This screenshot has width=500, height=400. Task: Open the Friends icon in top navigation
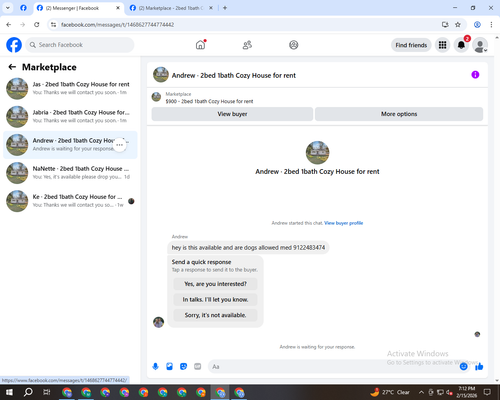pos(247,45)
